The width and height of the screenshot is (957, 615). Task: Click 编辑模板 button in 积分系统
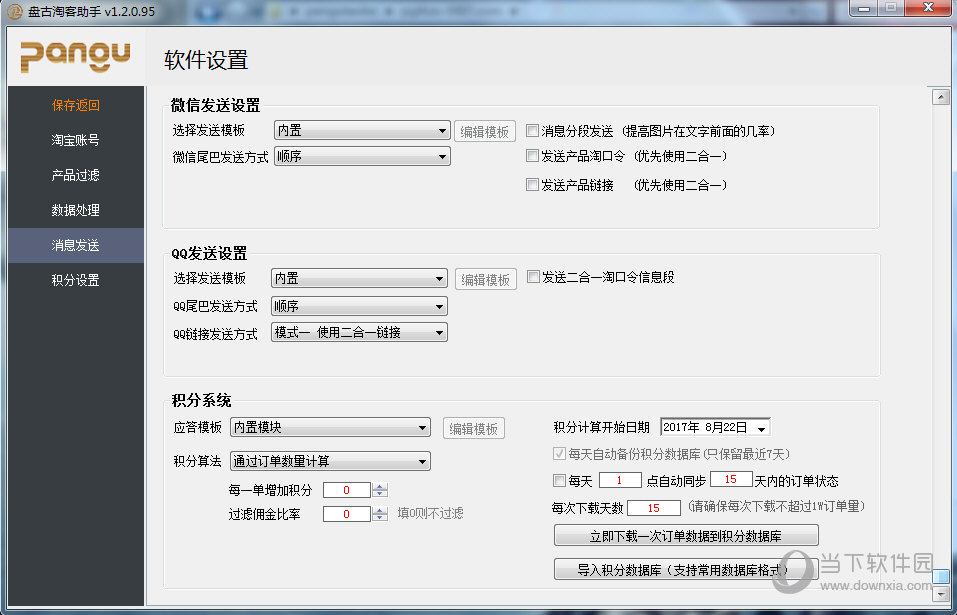point(474,428)
